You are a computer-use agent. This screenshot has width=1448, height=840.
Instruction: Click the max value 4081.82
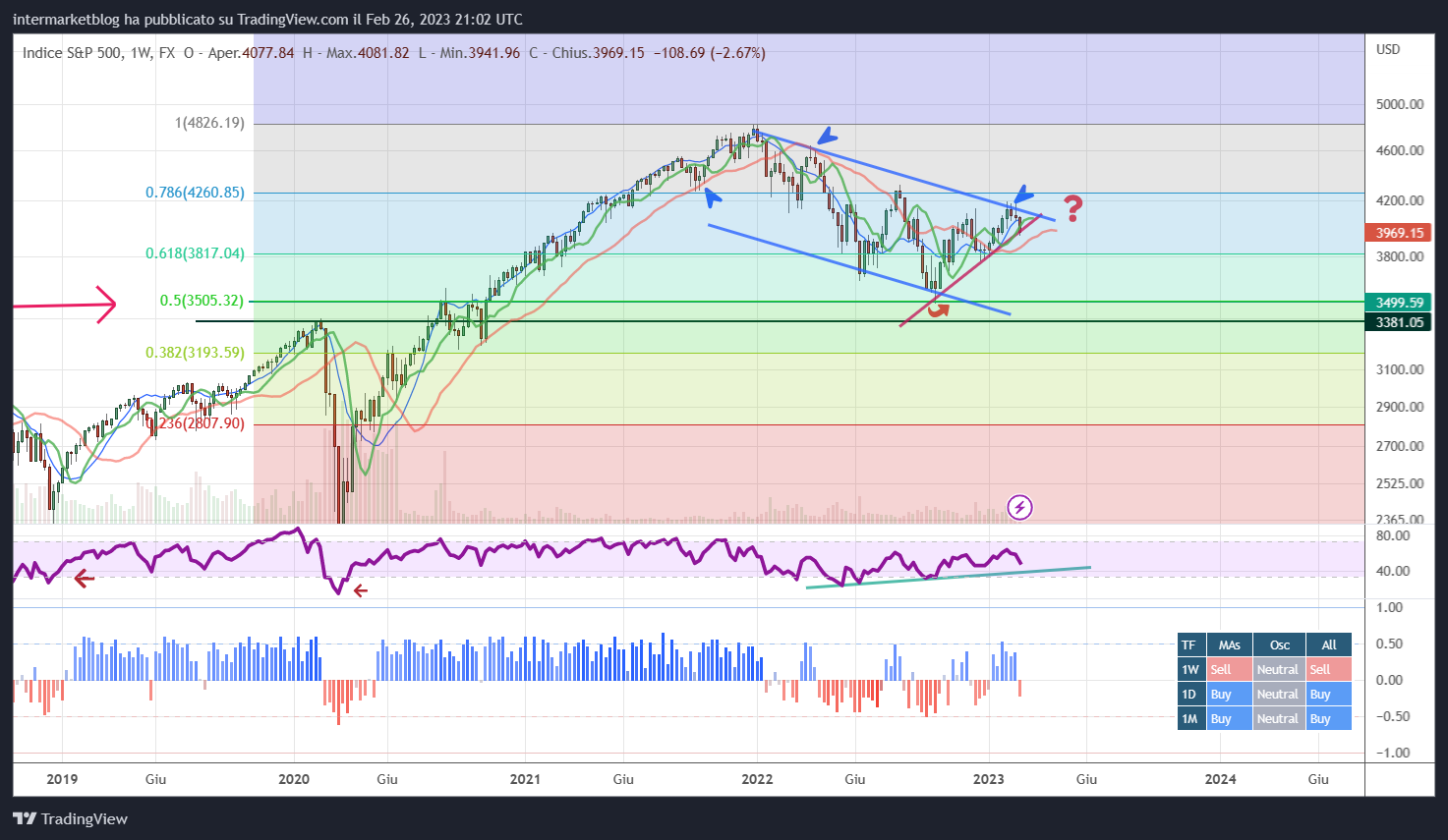coord(382,53)
